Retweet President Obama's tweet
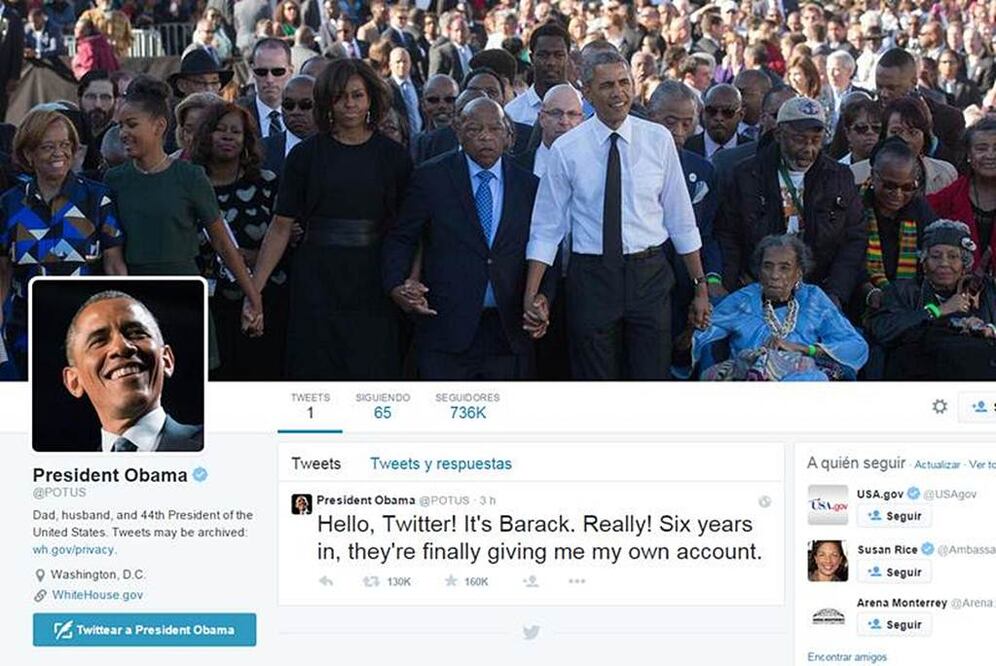This screenshot has height=666, width=996. [371, 581]
